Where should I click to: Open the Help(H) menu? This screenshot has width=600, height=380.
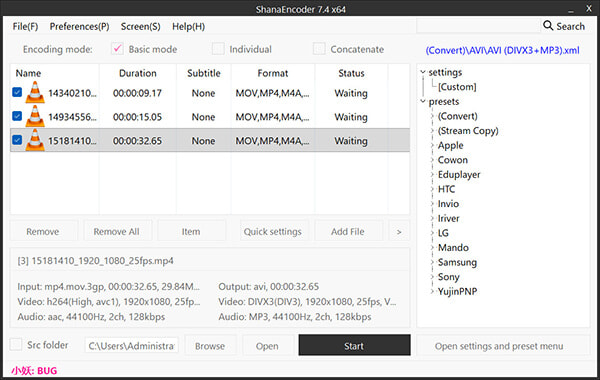[188, 26]
